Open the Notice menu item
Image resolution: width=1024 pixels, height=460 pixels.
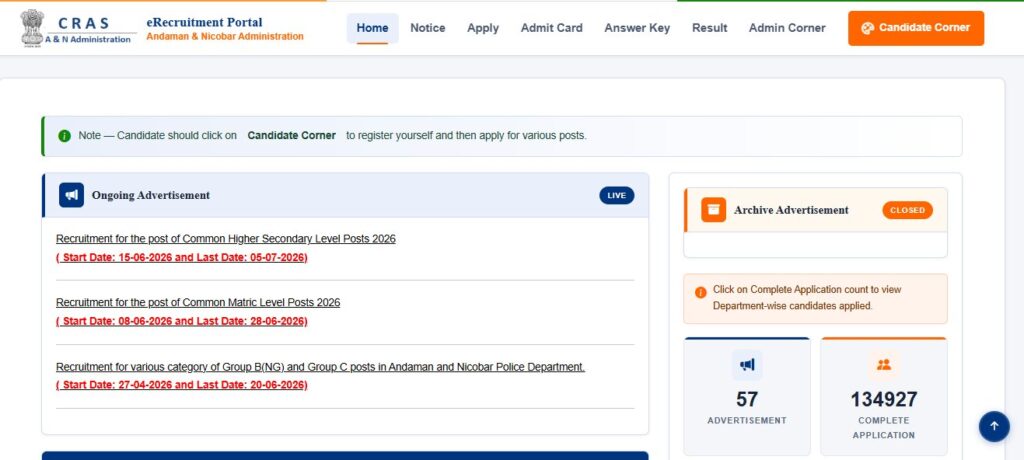428,28
